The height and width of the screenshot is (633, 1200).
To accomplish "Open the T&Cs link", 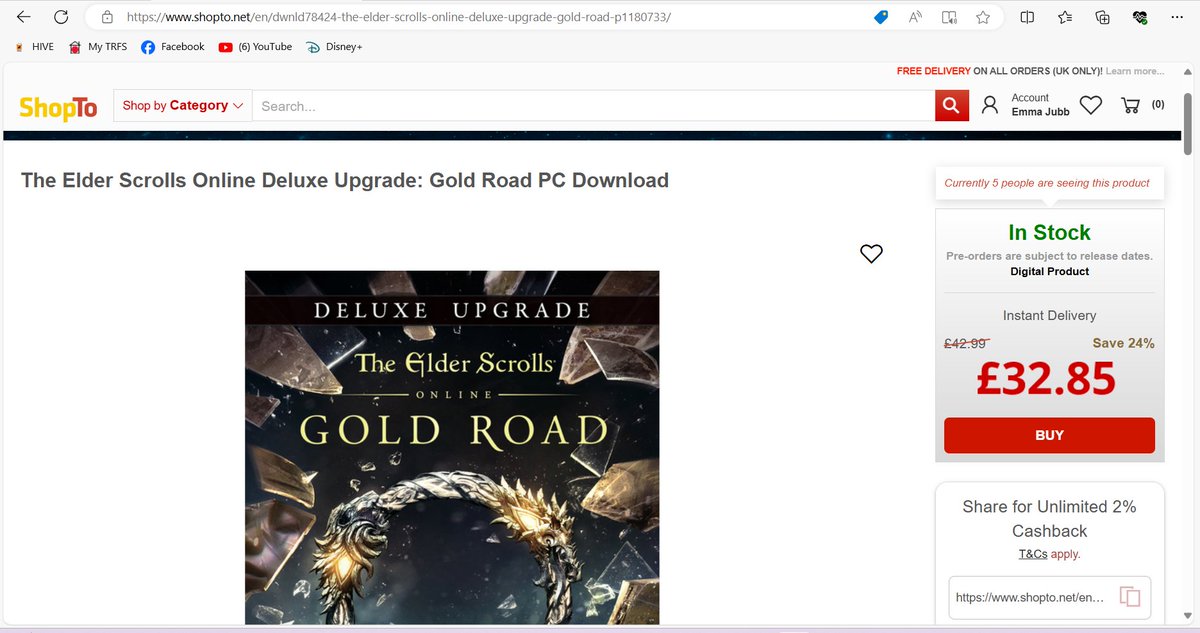I will pos(1032,554).
